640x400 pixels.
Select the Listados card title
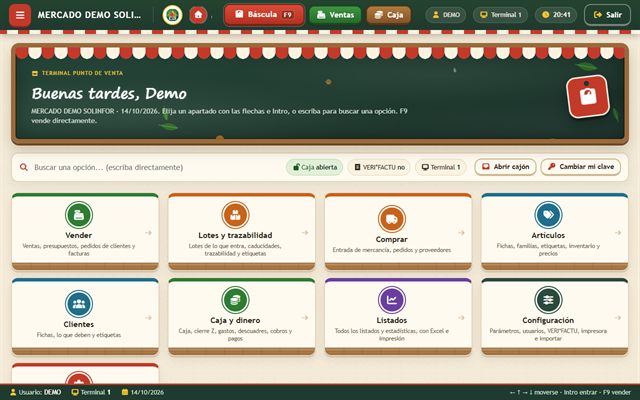point(392,320)
